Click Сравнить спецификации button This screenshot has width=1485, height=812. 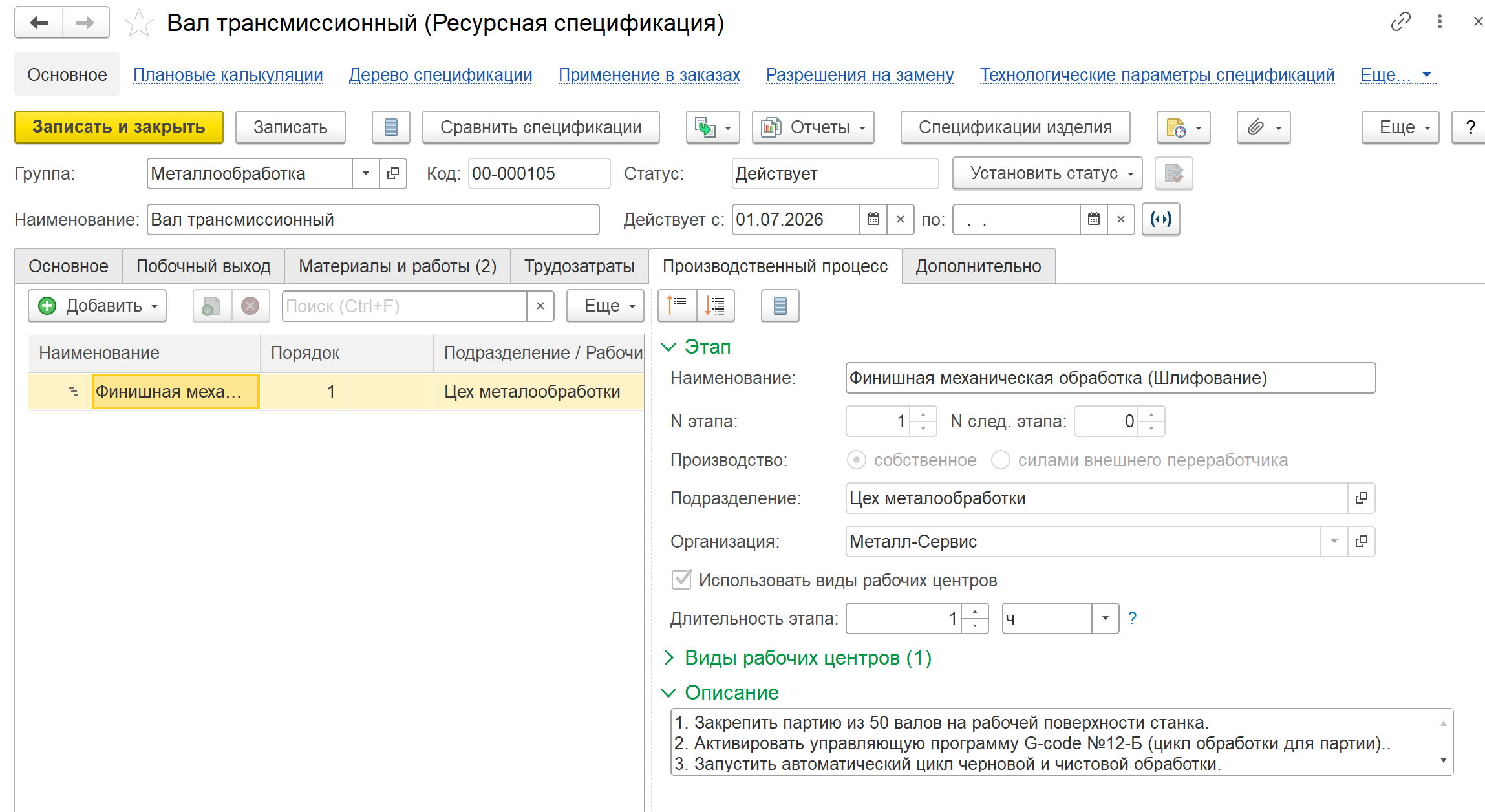click(541, 127)
